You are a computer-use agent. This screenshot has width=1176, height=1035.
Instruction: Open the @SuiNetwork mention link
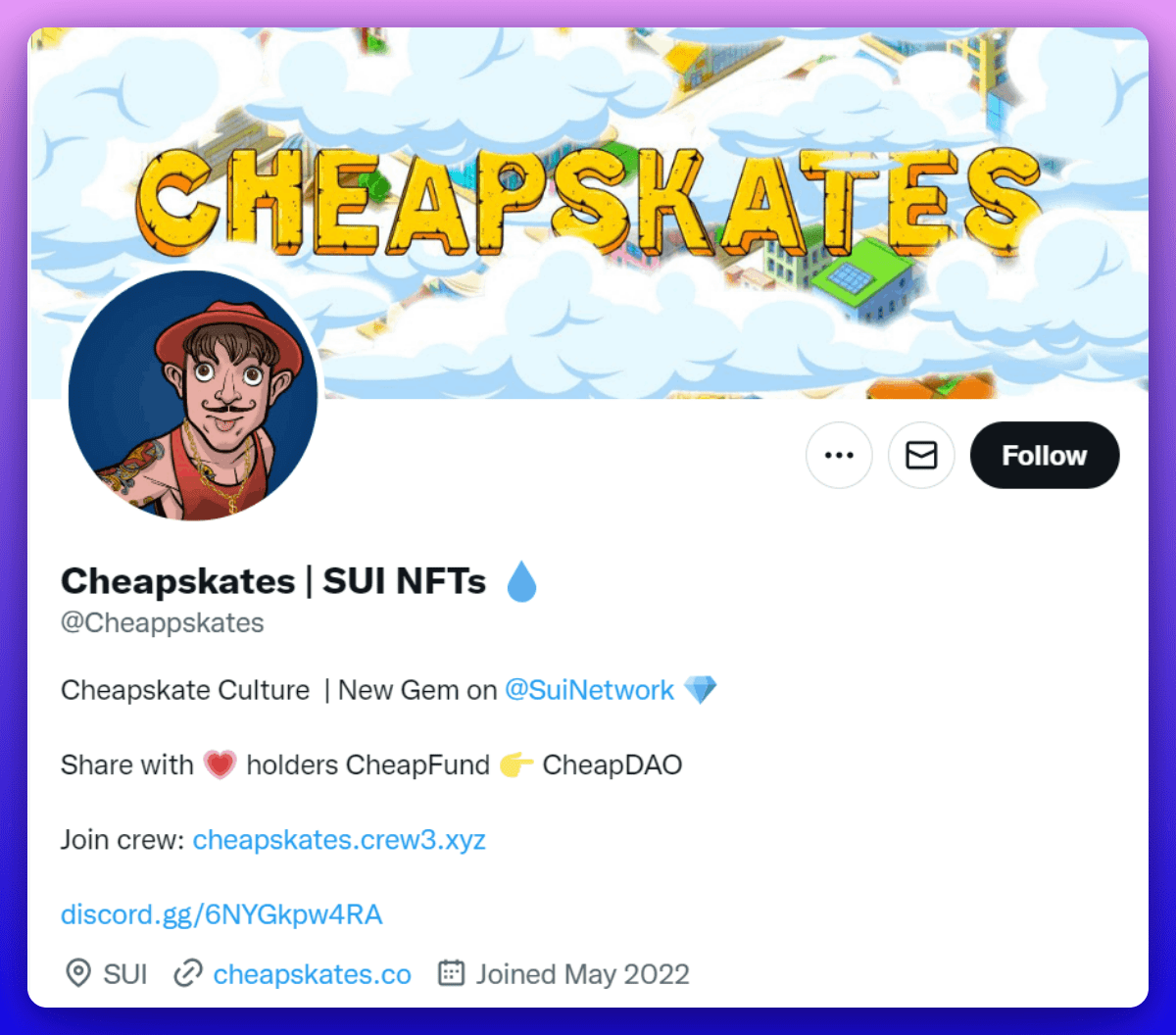tap(589, 690)
